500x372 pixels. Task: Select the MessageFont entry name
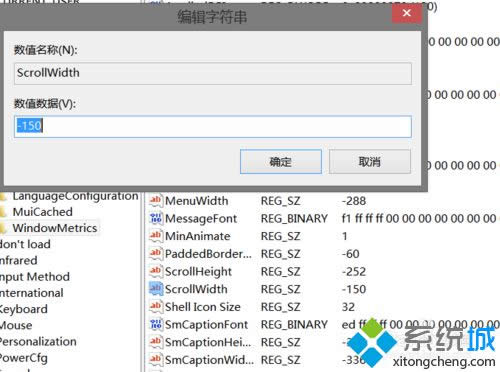pos(201,219)
